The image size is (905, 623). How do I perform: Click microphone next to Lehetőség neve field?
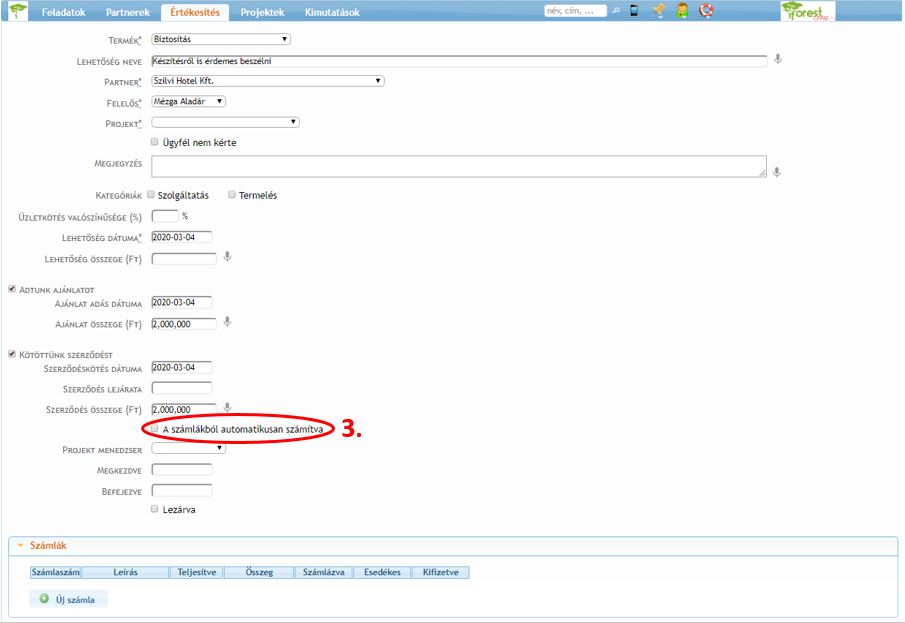778,60
